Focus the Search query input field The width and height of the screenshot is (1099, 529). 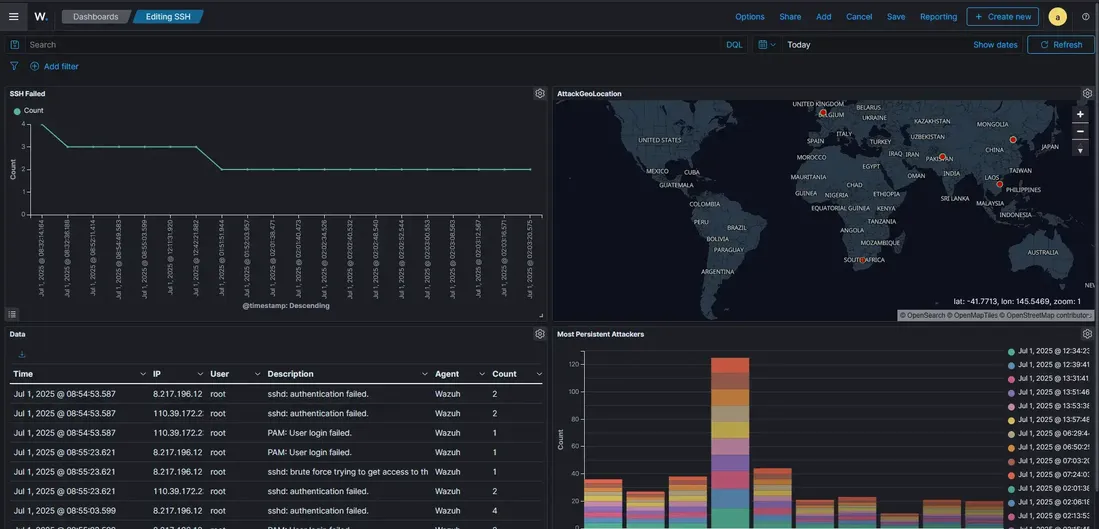pyautogui.click(x=375, y=45)
